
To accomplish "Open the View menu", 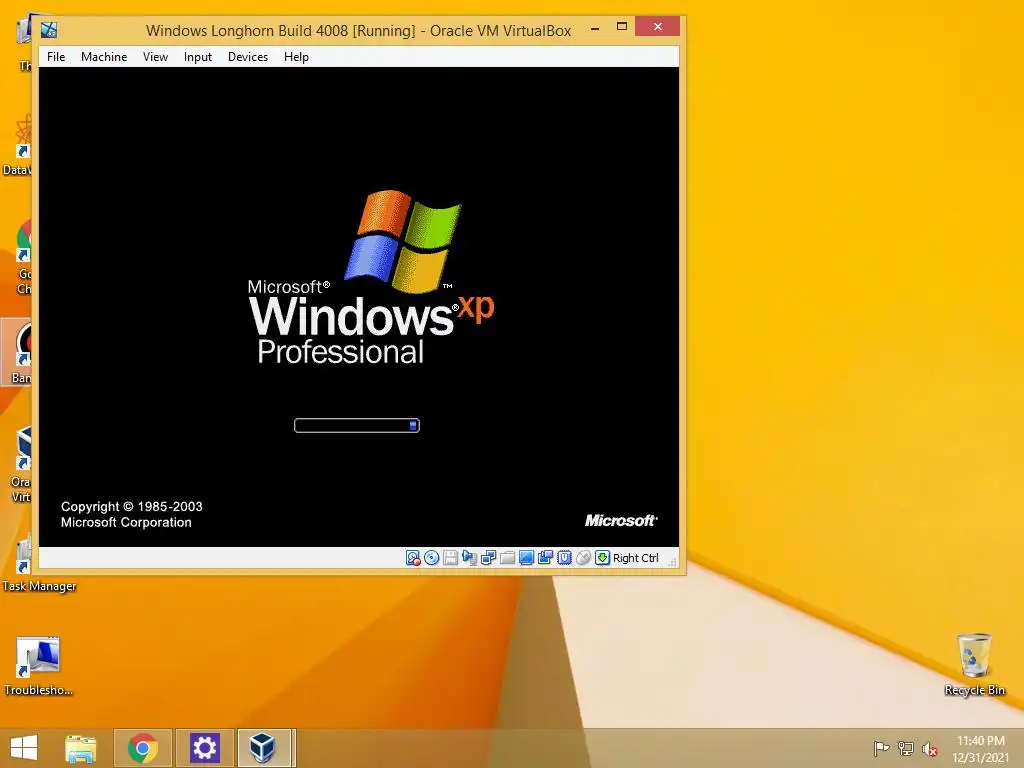I will [x=155, y=57].
